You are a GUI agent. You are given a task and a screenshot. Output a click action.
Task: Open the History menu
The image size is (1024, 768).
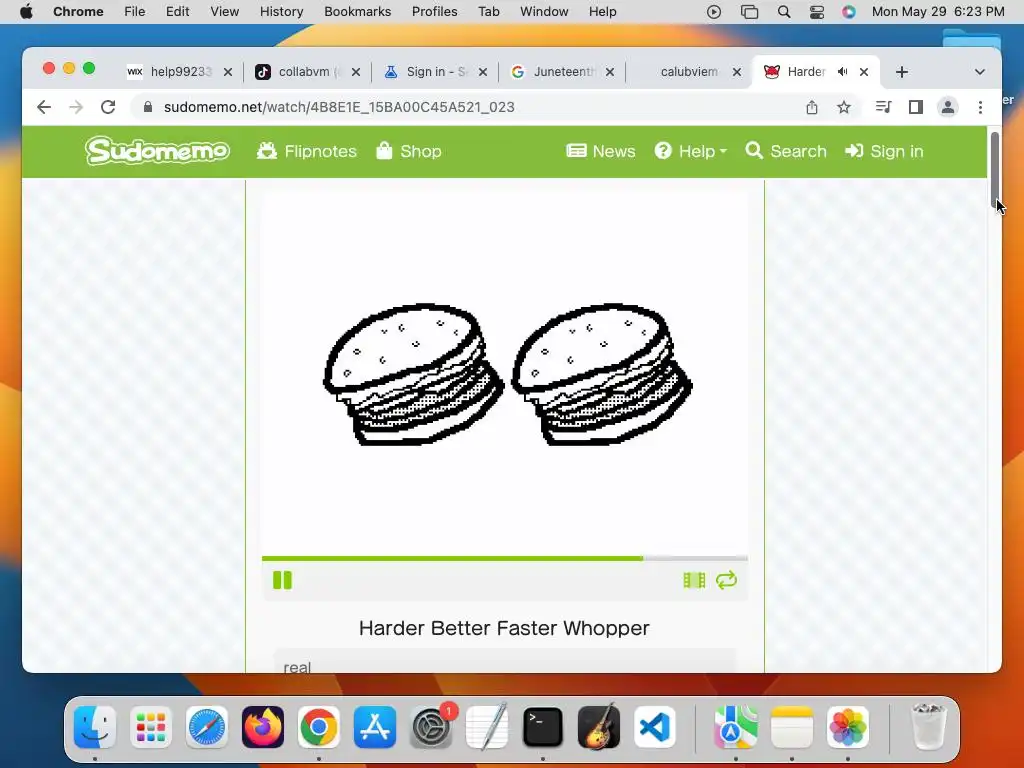click(x=281, y=12)
